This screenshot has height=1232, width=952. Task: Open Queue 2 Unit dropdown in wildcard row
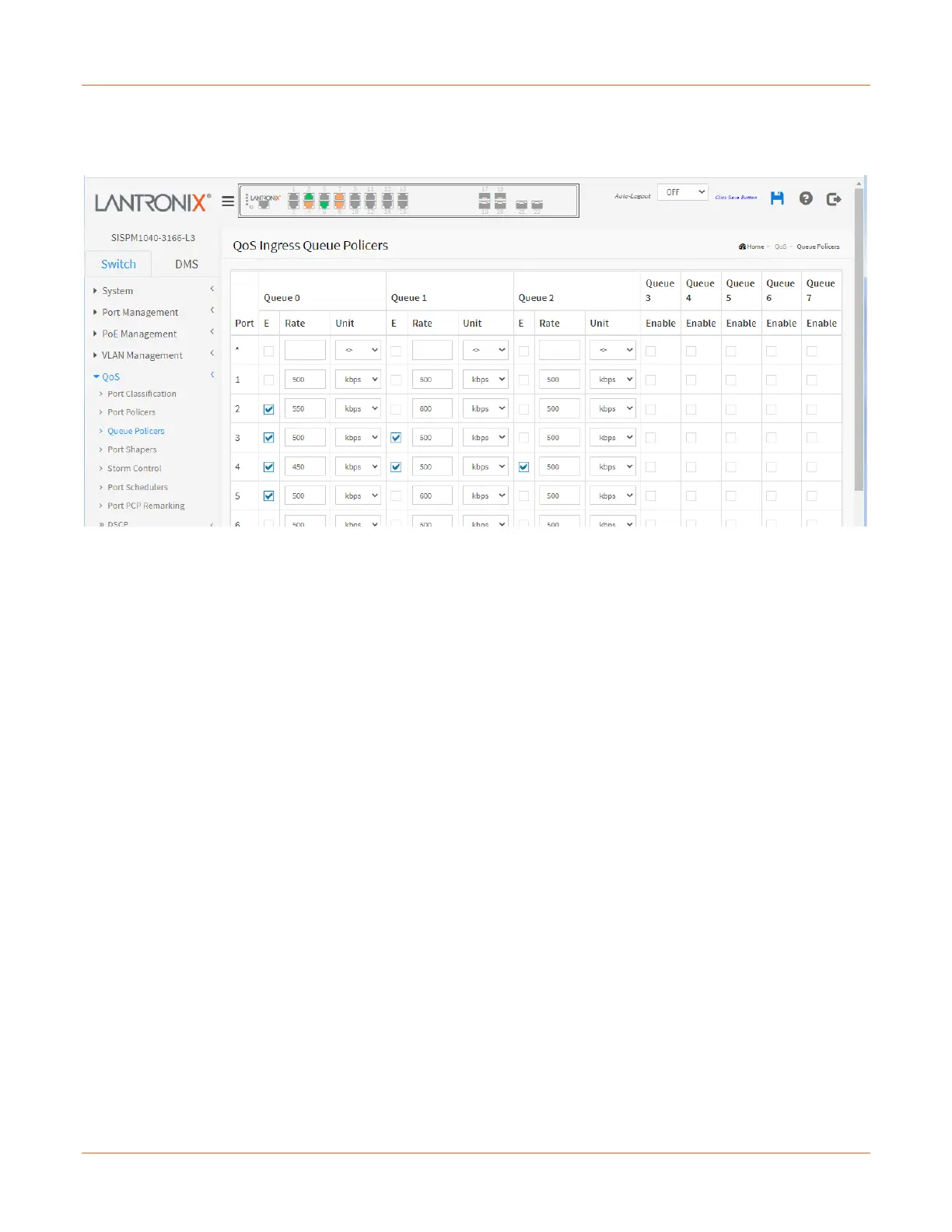[x=613, y=350]
